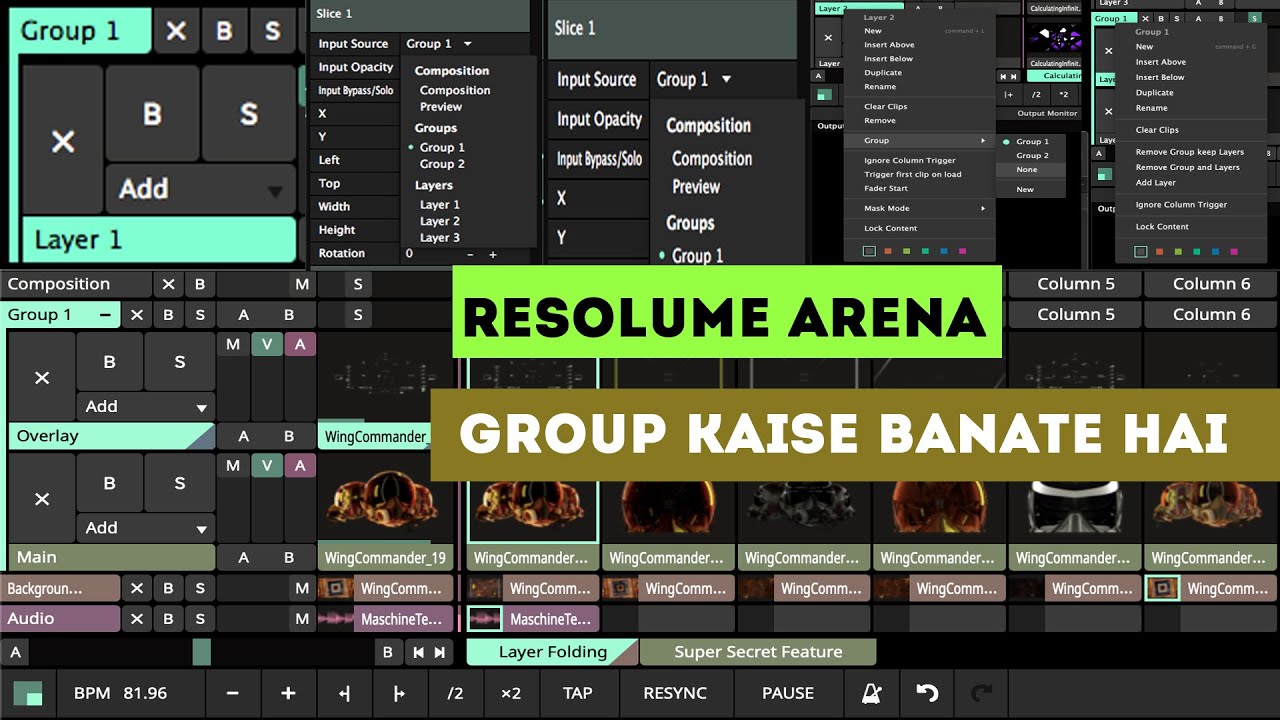
Task: Go to previous deck arrow icon
Action: 419,652
